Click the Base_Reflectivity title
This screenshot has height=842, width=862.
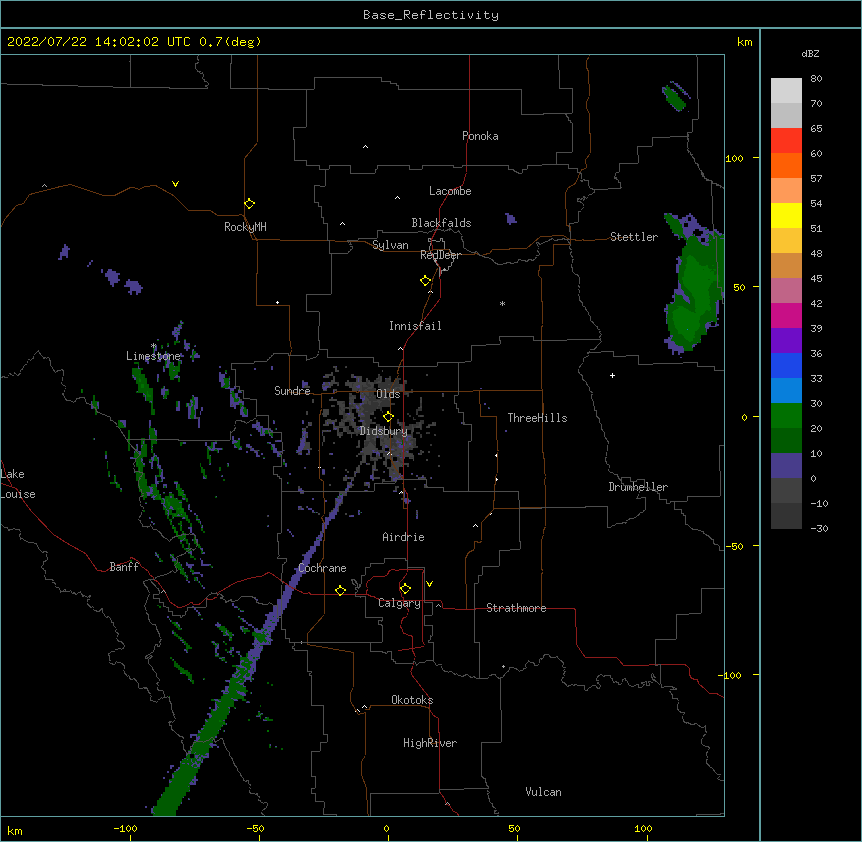point(431,15)
